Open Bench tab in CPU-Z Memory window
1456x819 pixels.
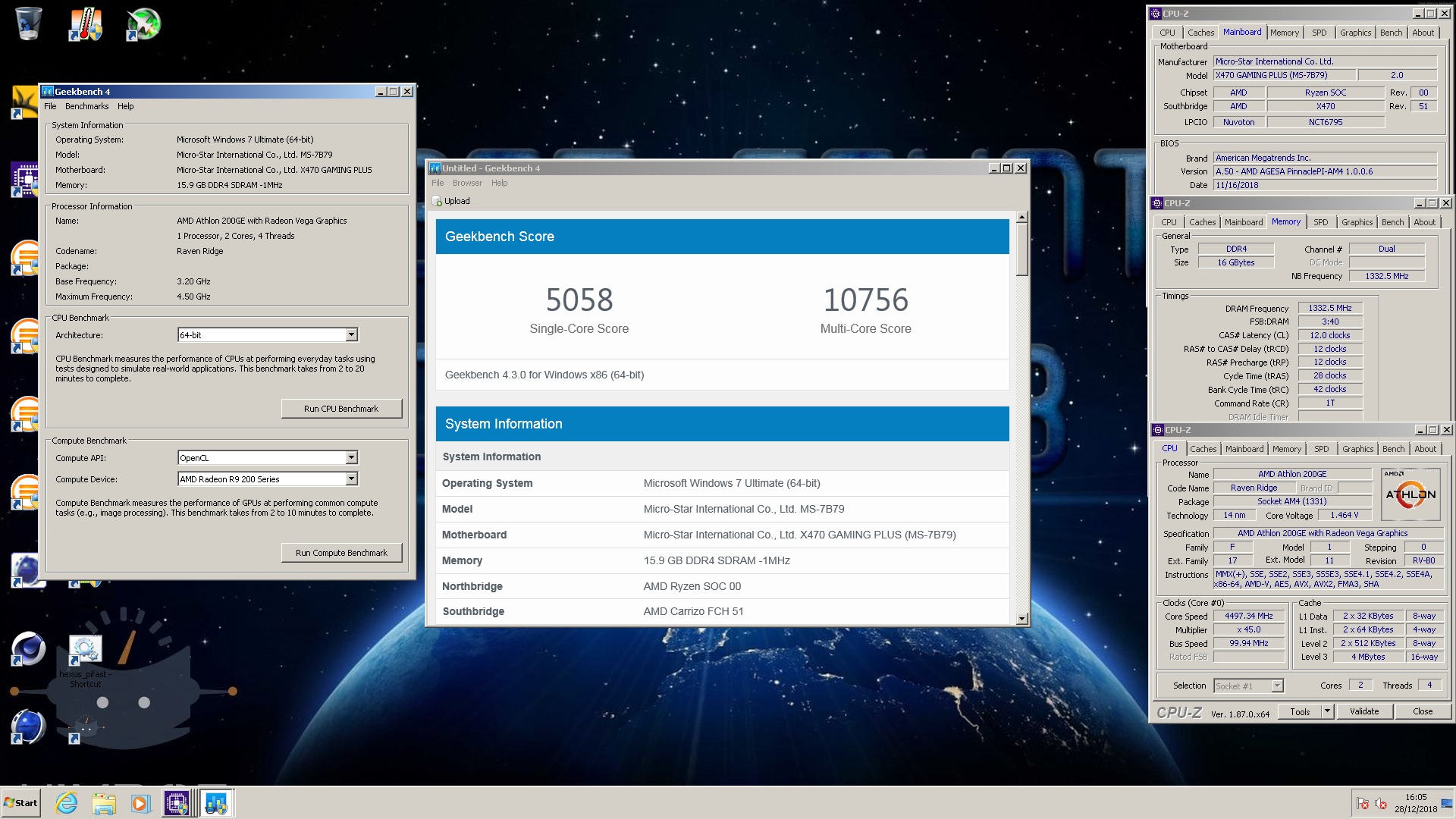[x=1392, y=222]
